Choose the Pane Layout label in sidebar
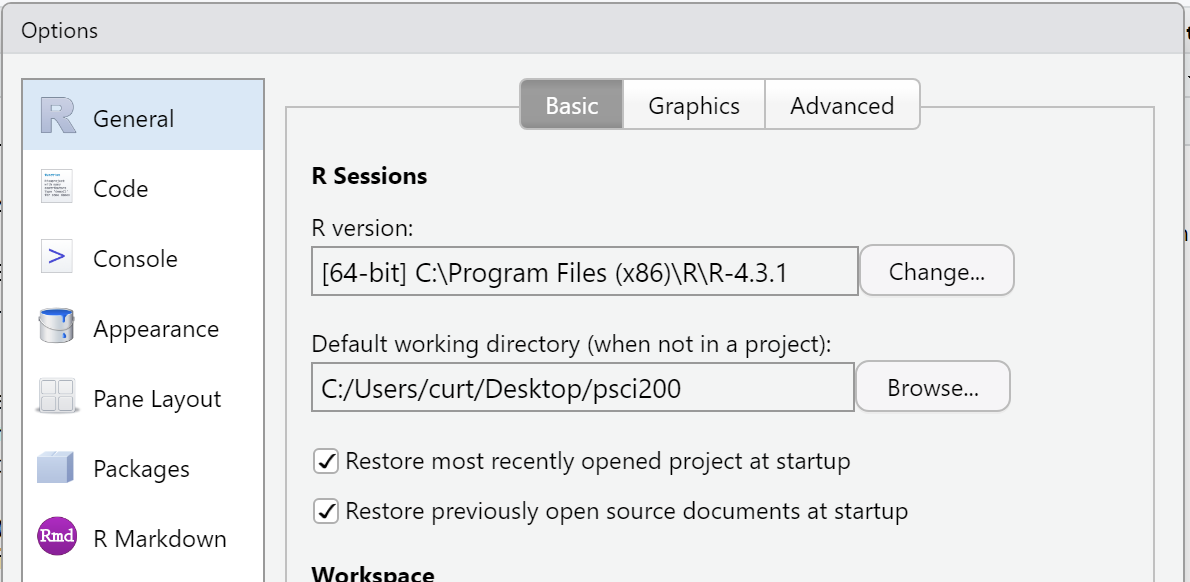 coord(157,399)
